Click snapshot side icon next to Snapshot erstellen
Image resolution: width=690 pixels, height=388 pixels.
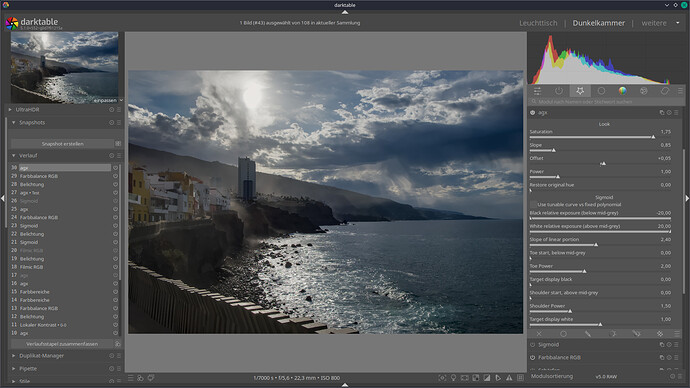[118, 144]
